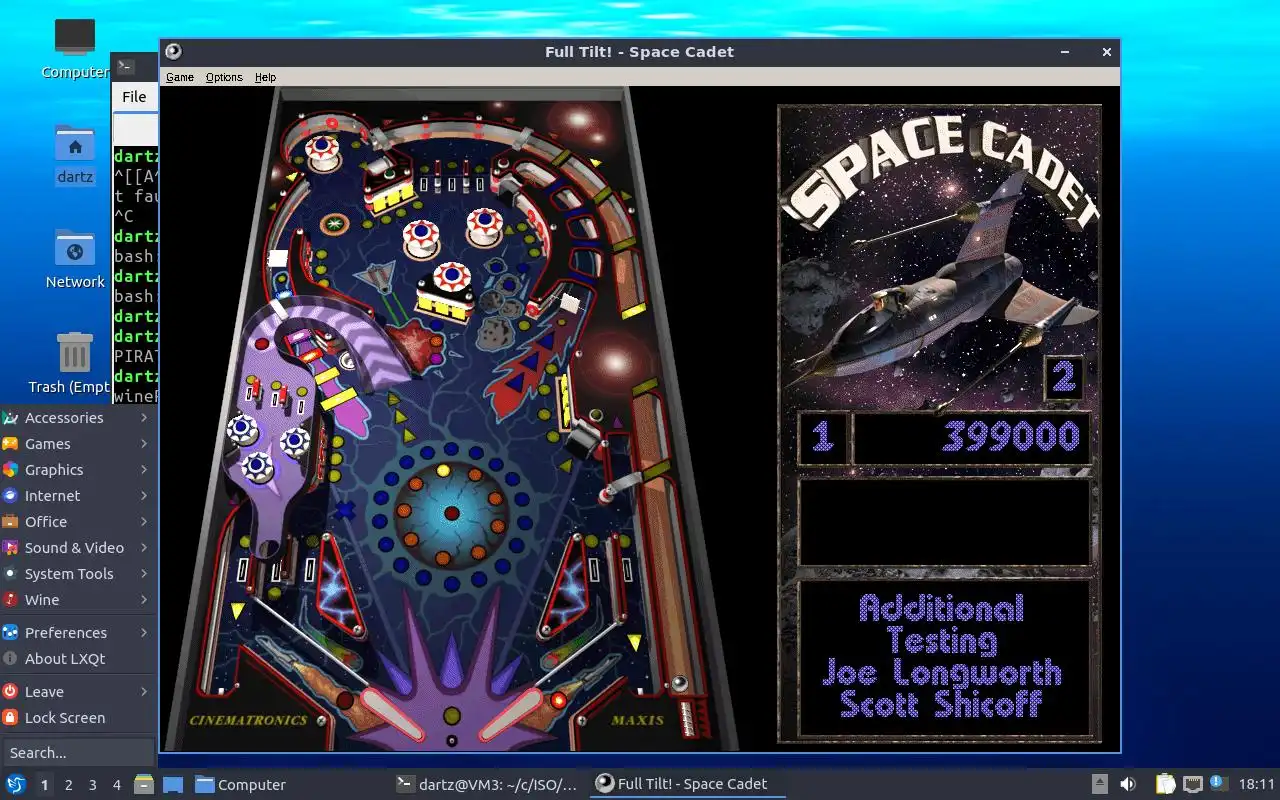Expand the Sound & Video submenu arrow
Viewport: 1280px width, 800px height.
pos(144,548)
